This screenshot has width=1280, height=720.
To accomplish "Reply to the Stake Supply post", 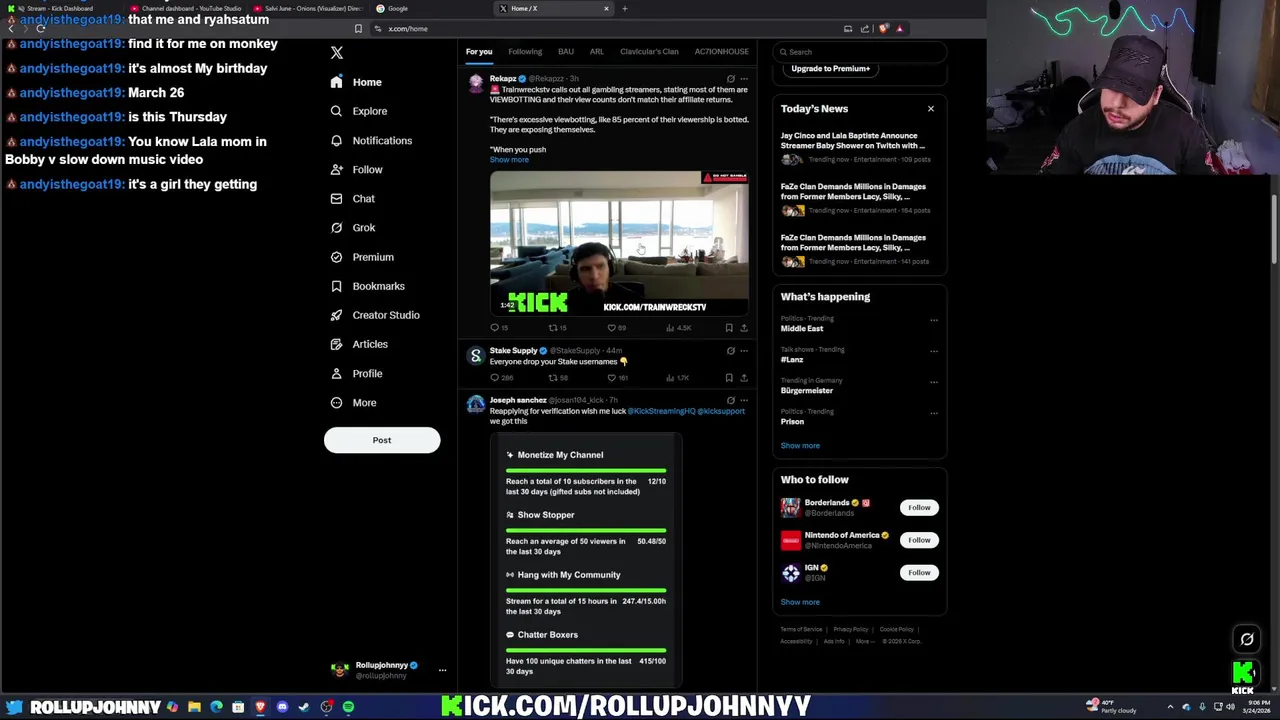I will [494, 378].
